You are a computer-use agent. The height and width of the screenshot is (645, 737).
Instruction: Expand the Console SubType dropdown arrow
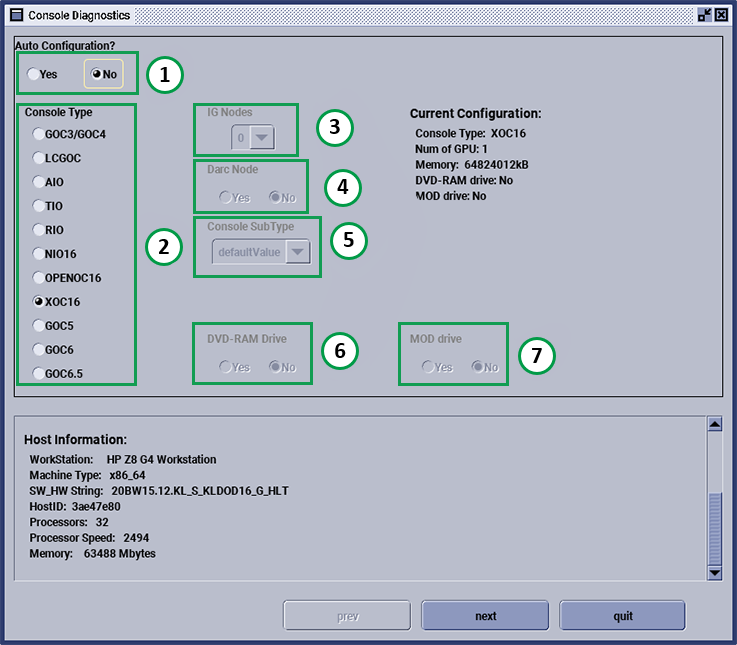(x=298, y=253)
